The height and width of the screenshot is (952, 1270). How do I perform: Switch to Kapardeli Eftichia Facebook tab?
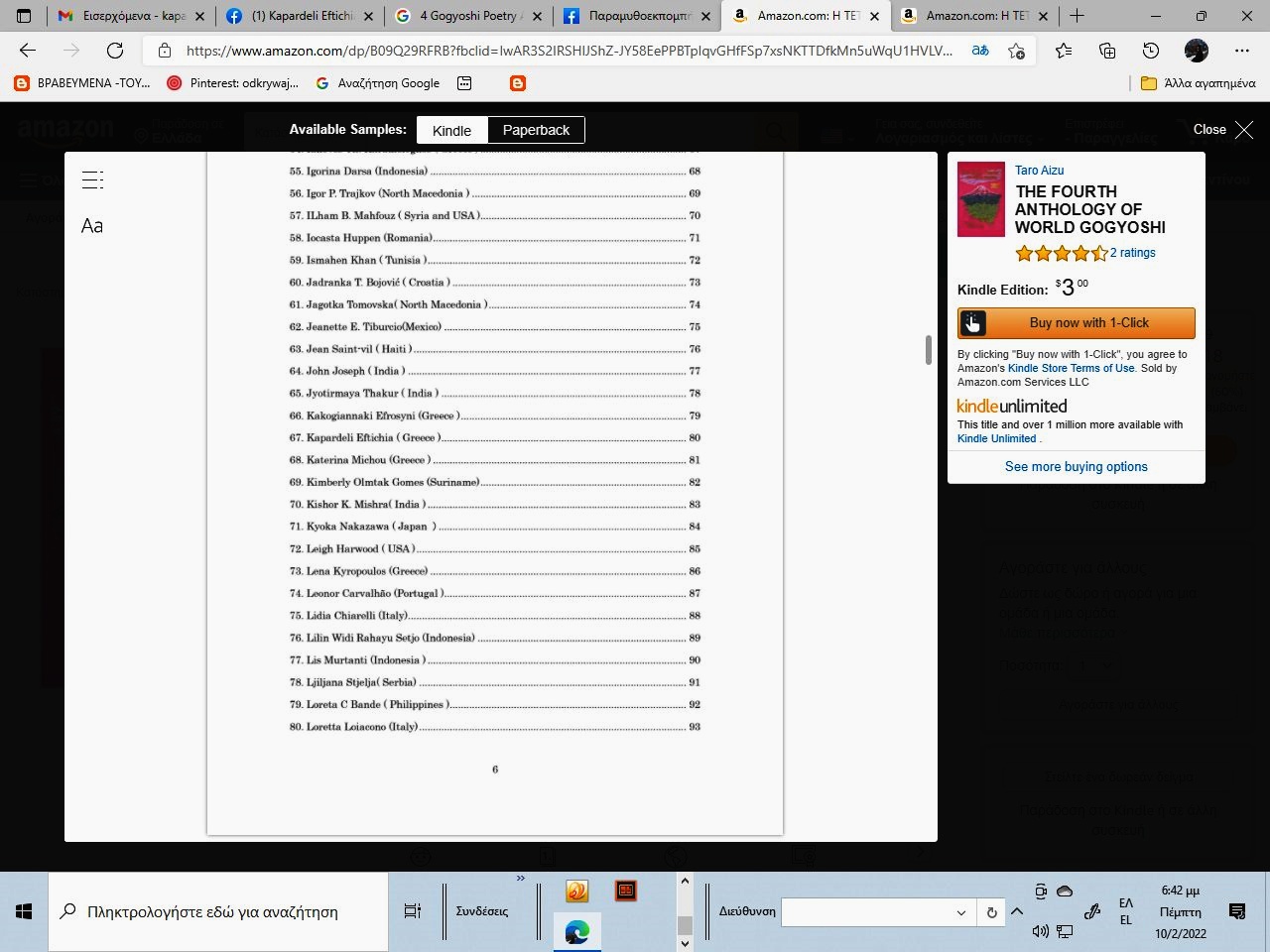tap(300, 16)
